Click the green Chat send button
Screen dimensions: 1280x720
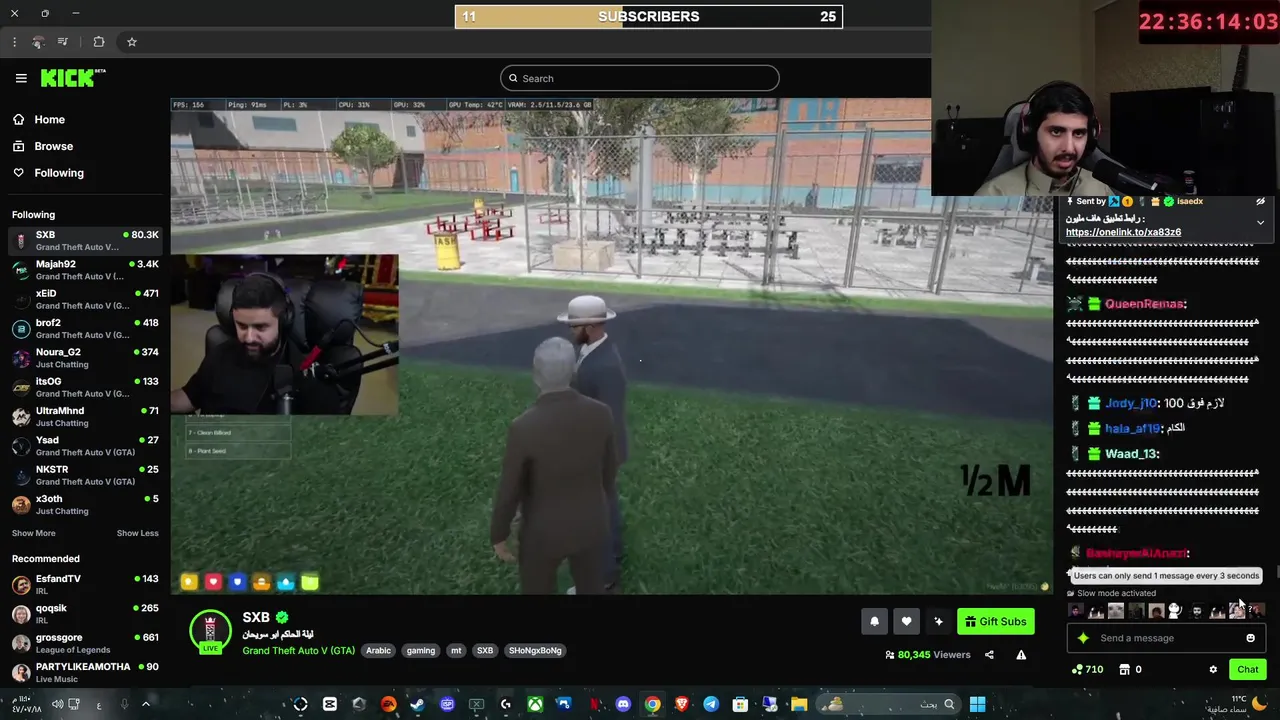pos(1248,669)
